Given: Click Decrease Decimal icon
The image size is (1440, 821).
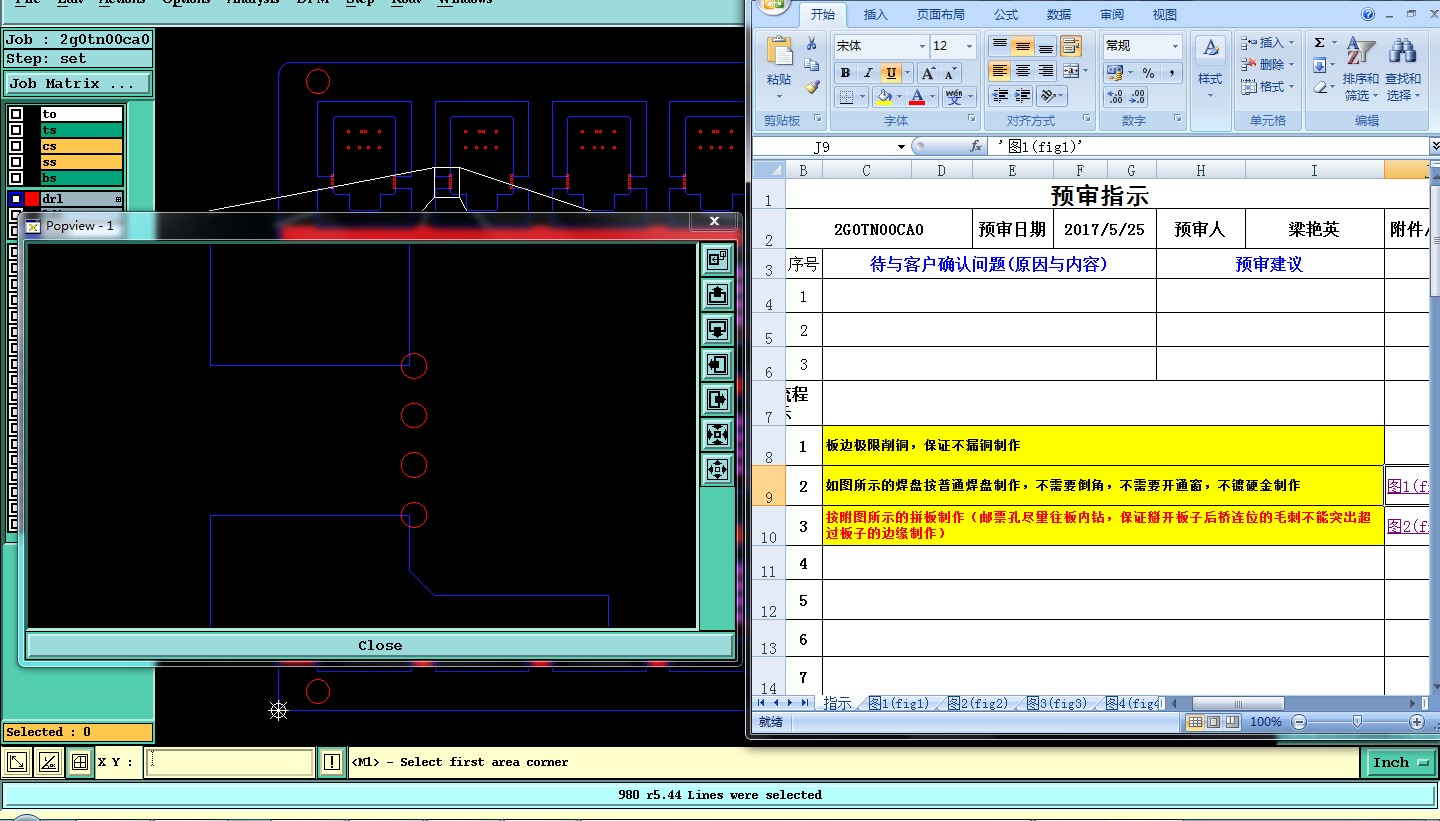Looking at the screenshot, I should coord(1138,97).
